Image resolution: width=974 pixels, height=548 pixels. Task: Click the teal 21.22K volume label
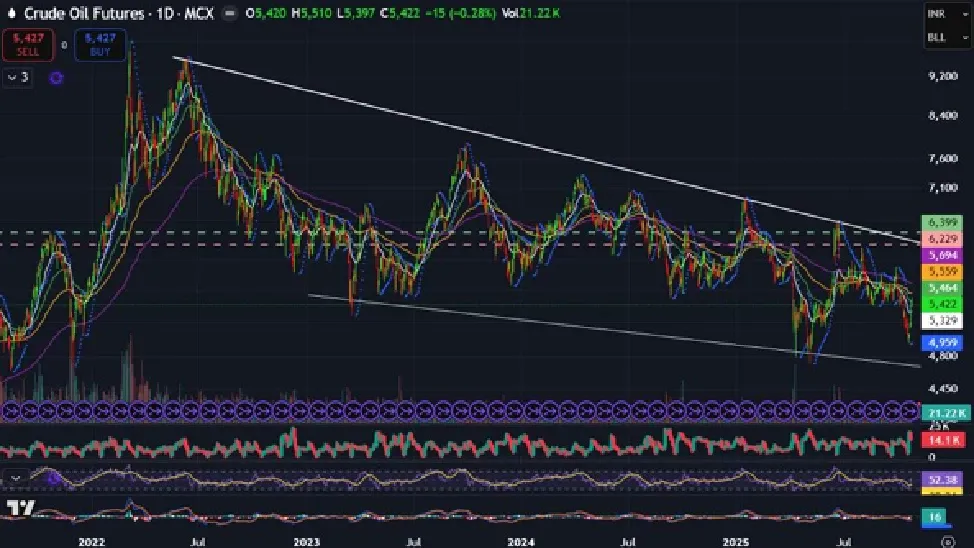(945, 413)
